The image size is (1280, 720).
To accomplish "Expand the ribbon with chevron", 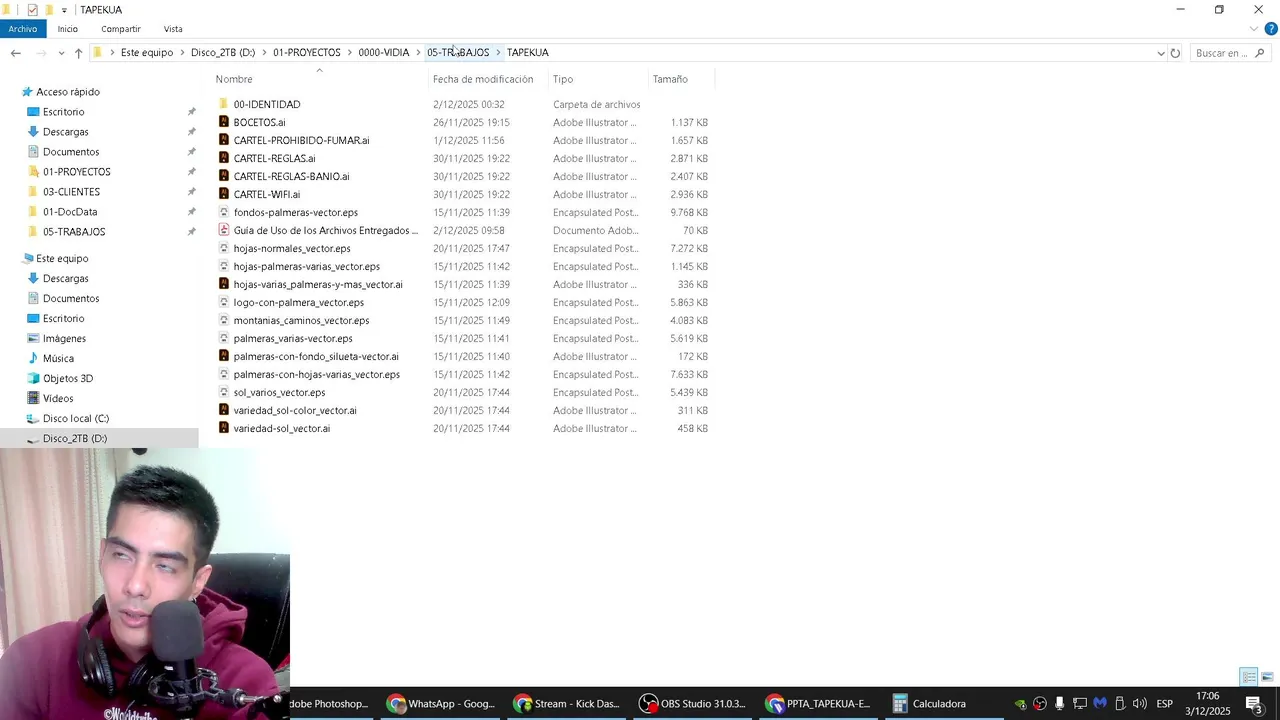I will click(1254, 29).
